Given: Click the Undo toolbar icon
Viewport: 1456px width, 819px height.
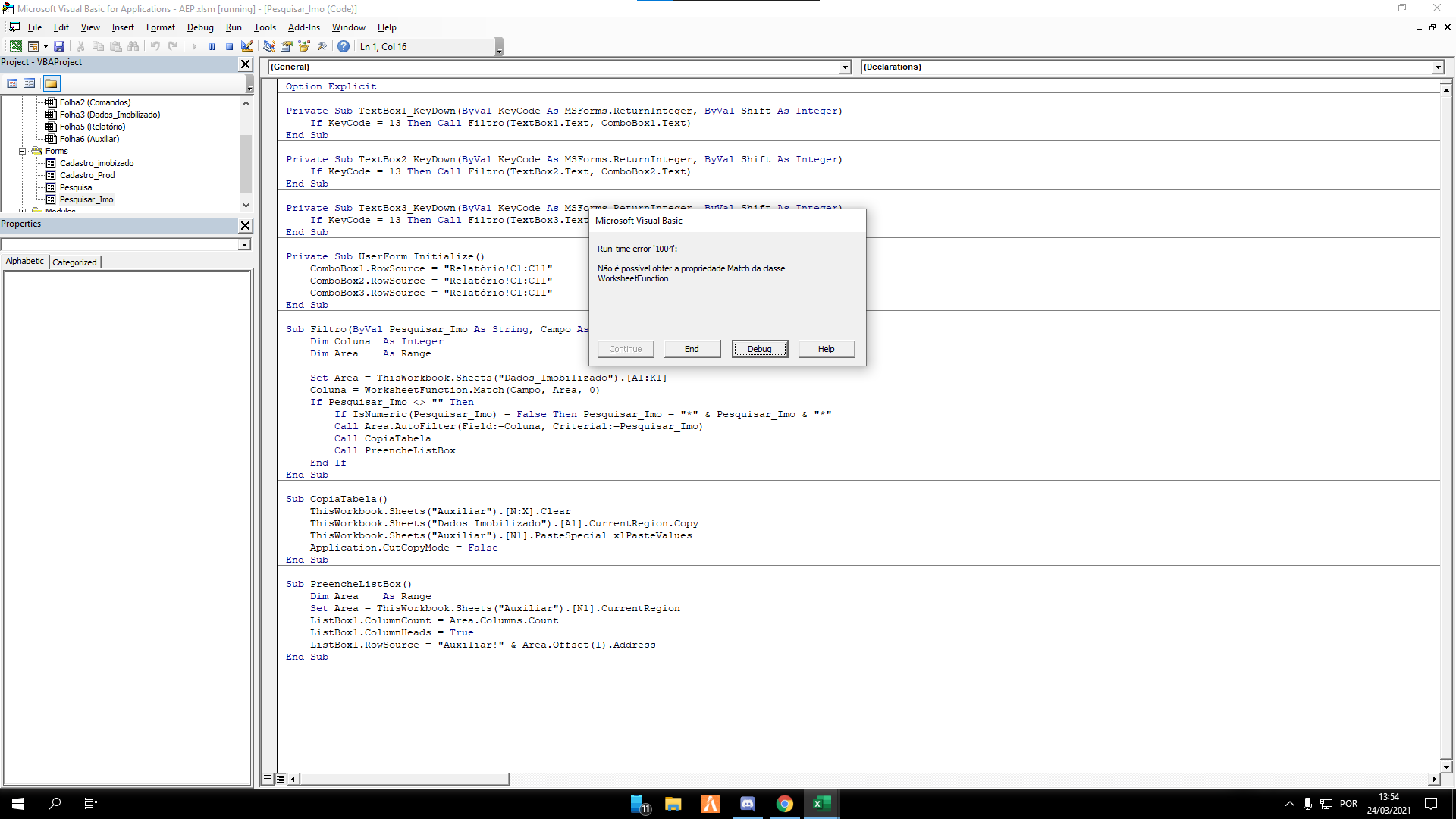Looking at the screenshot, I should 155,46.
